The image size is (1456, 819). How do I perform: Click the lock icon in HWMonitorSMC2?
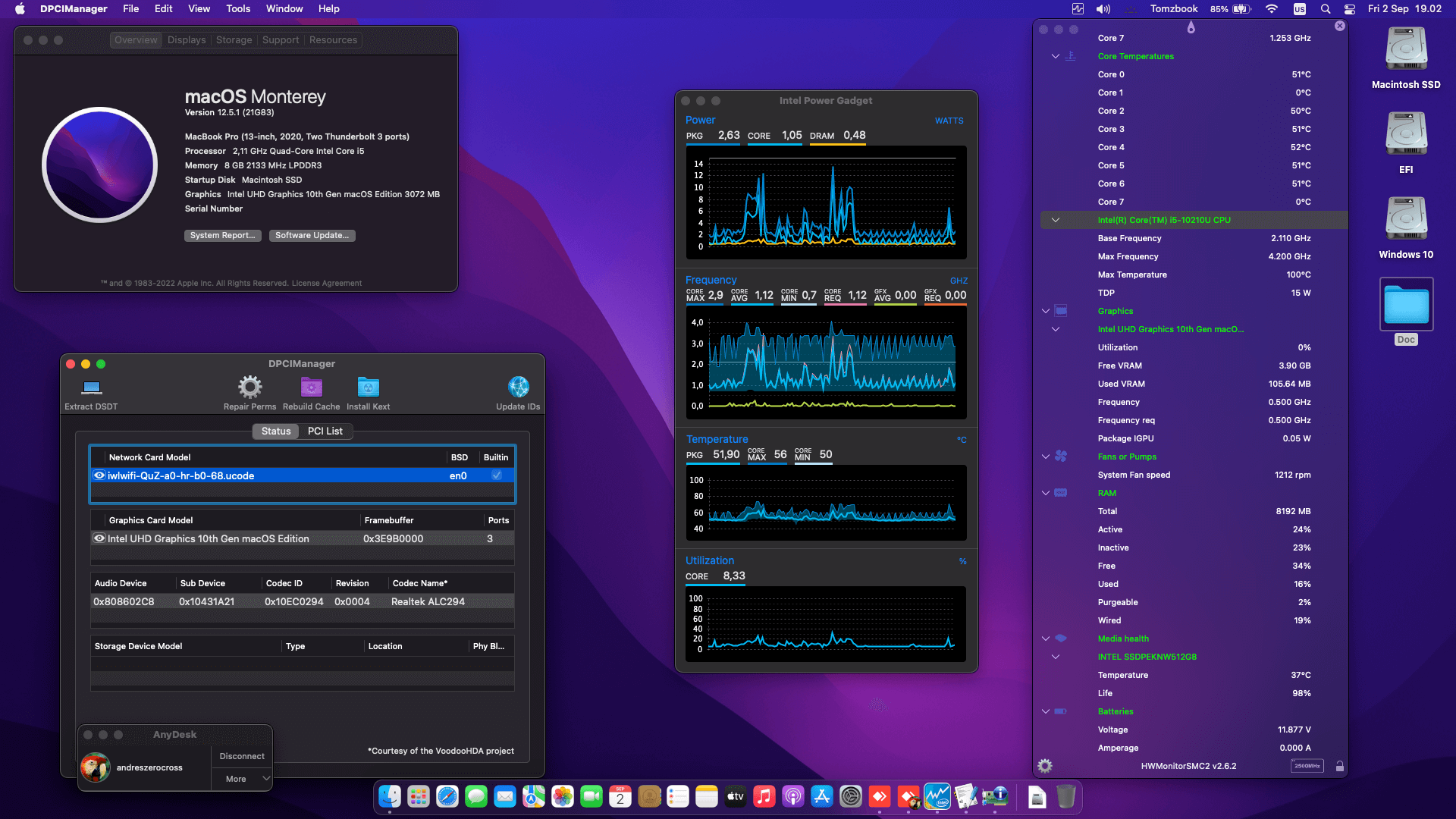[x=1340, y=766]
